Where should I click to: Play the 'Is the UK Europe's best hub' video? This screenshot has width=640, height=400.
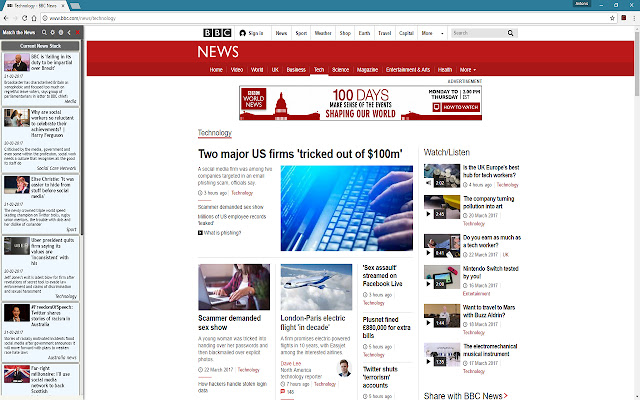(x=442, y=175)
